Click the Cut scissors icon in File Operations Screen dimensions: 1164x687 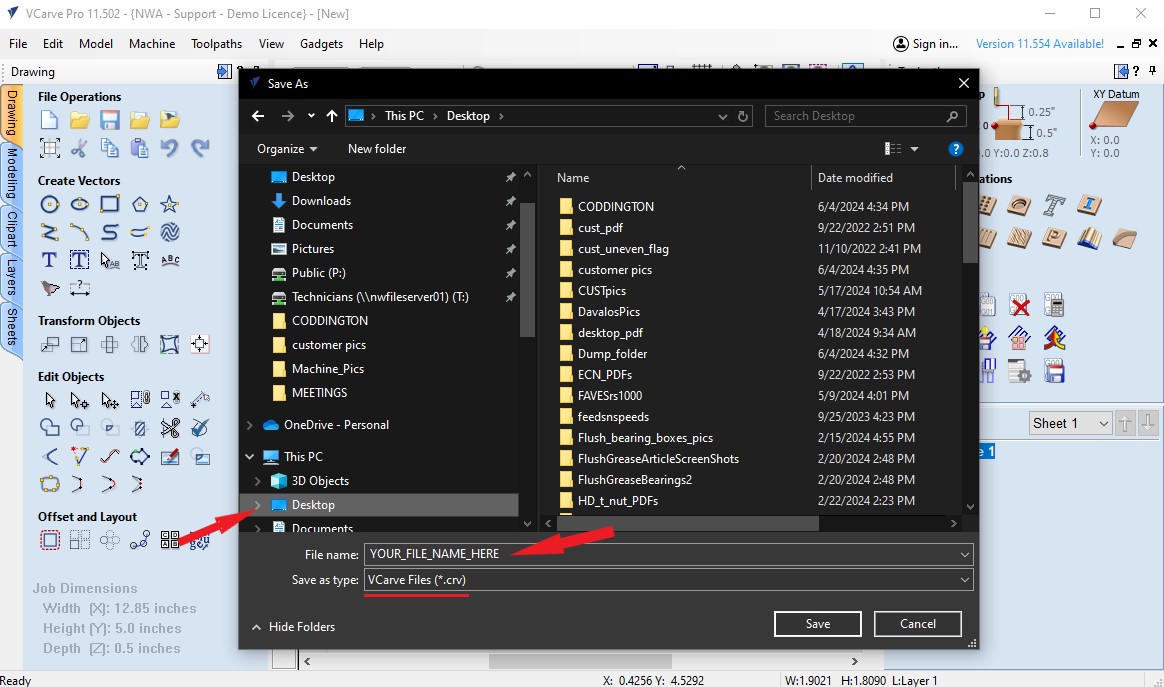point(79,148)
